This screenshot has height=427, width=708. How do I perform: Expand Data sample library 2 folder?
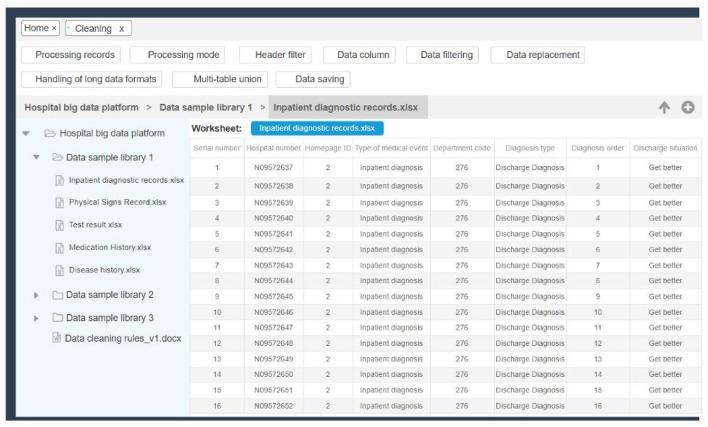pos(37,295)
